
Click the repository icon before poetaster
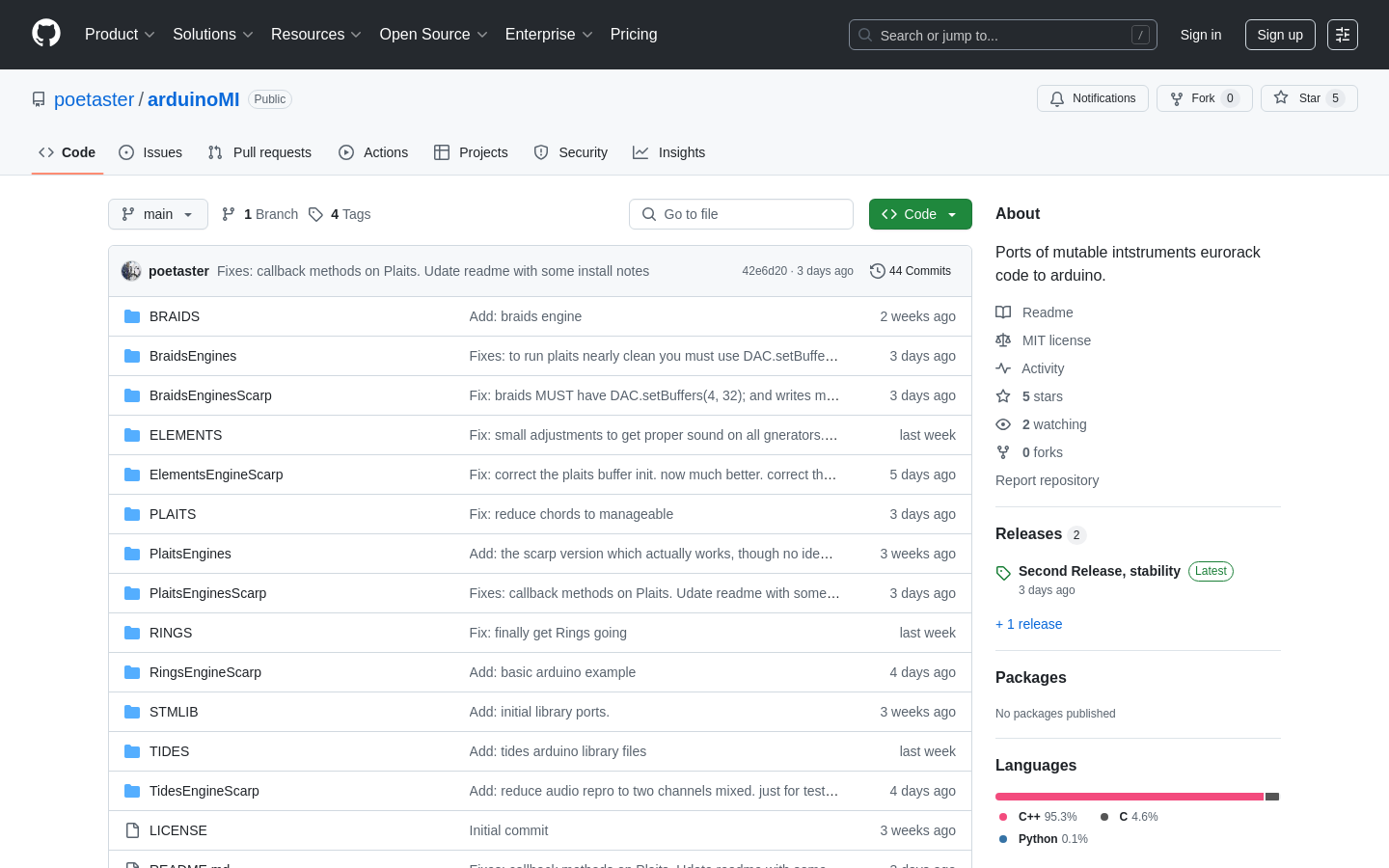tap(39, 99)
